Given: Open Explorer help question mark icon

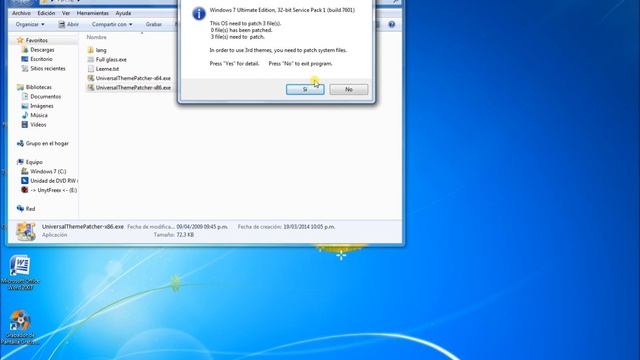Looking at the screenshot, I should 391,24.
